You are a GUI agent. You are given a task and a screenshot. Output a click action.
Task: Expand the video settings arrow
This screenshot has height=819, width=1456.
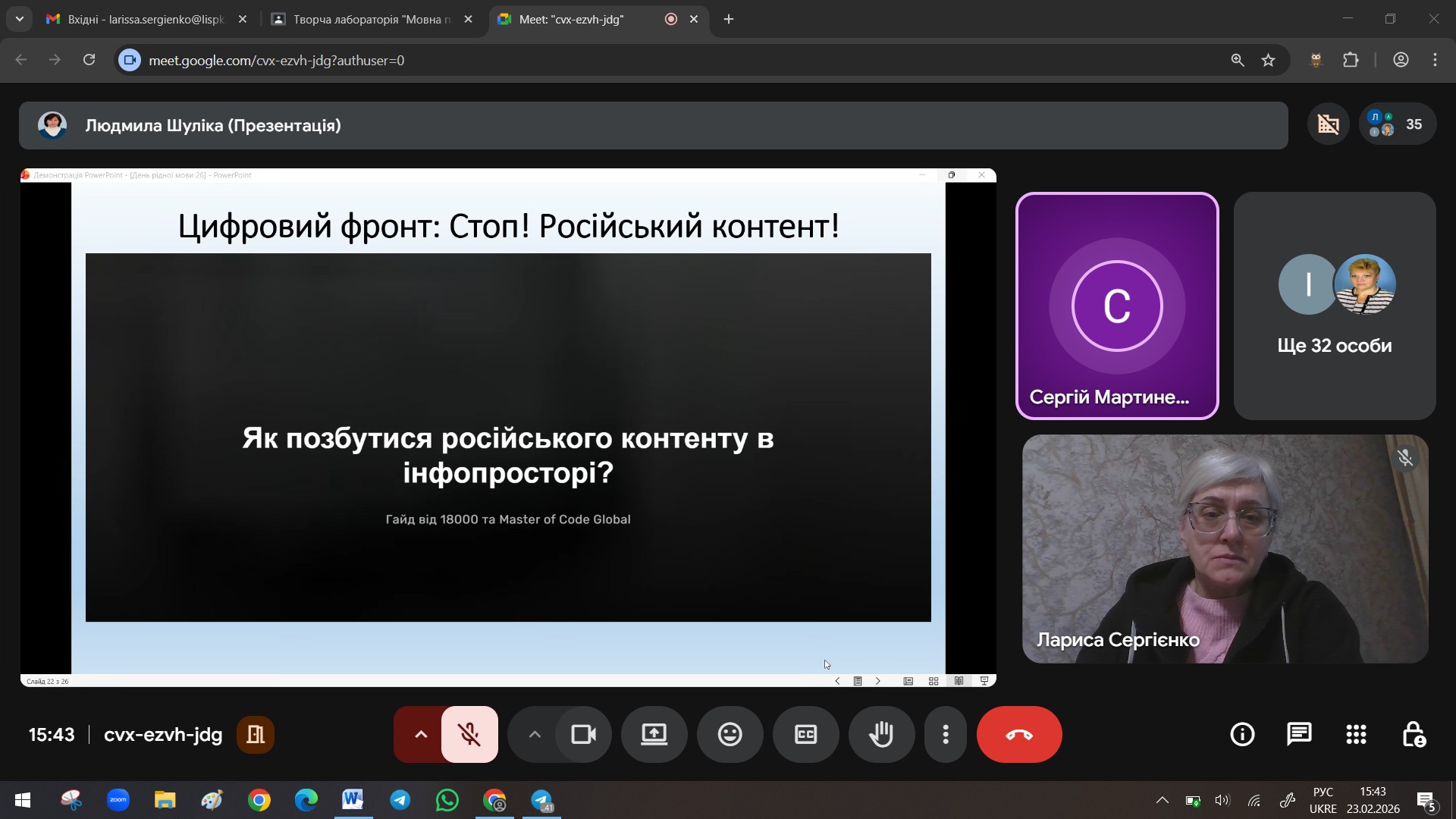[x=535, y=734]
